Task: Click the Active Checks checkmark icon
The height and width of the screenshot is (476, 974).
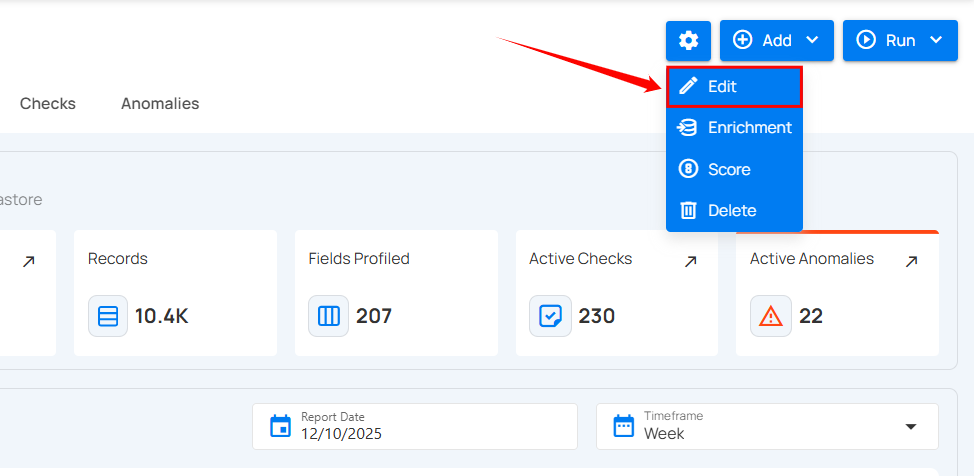Action: (x=550, y=316)
